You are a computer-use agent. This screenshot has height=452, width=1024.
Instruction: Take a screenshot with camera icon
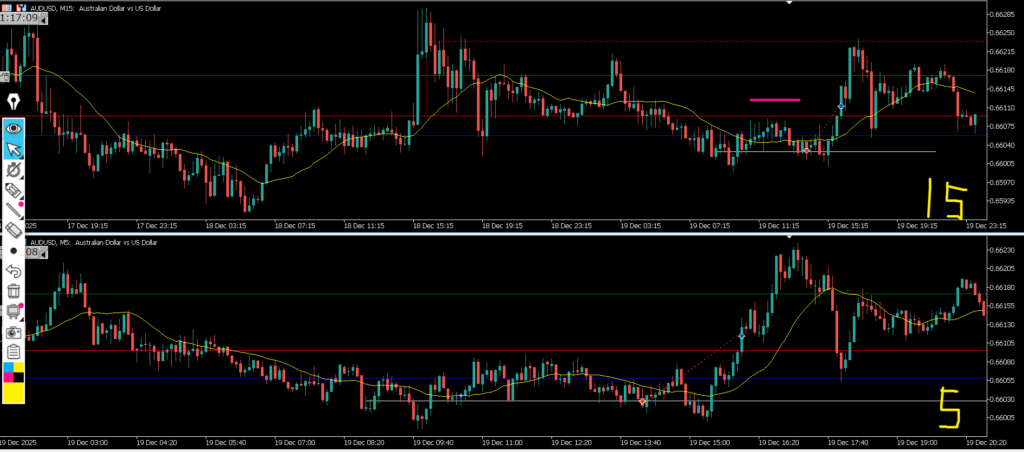click(14, 331)
